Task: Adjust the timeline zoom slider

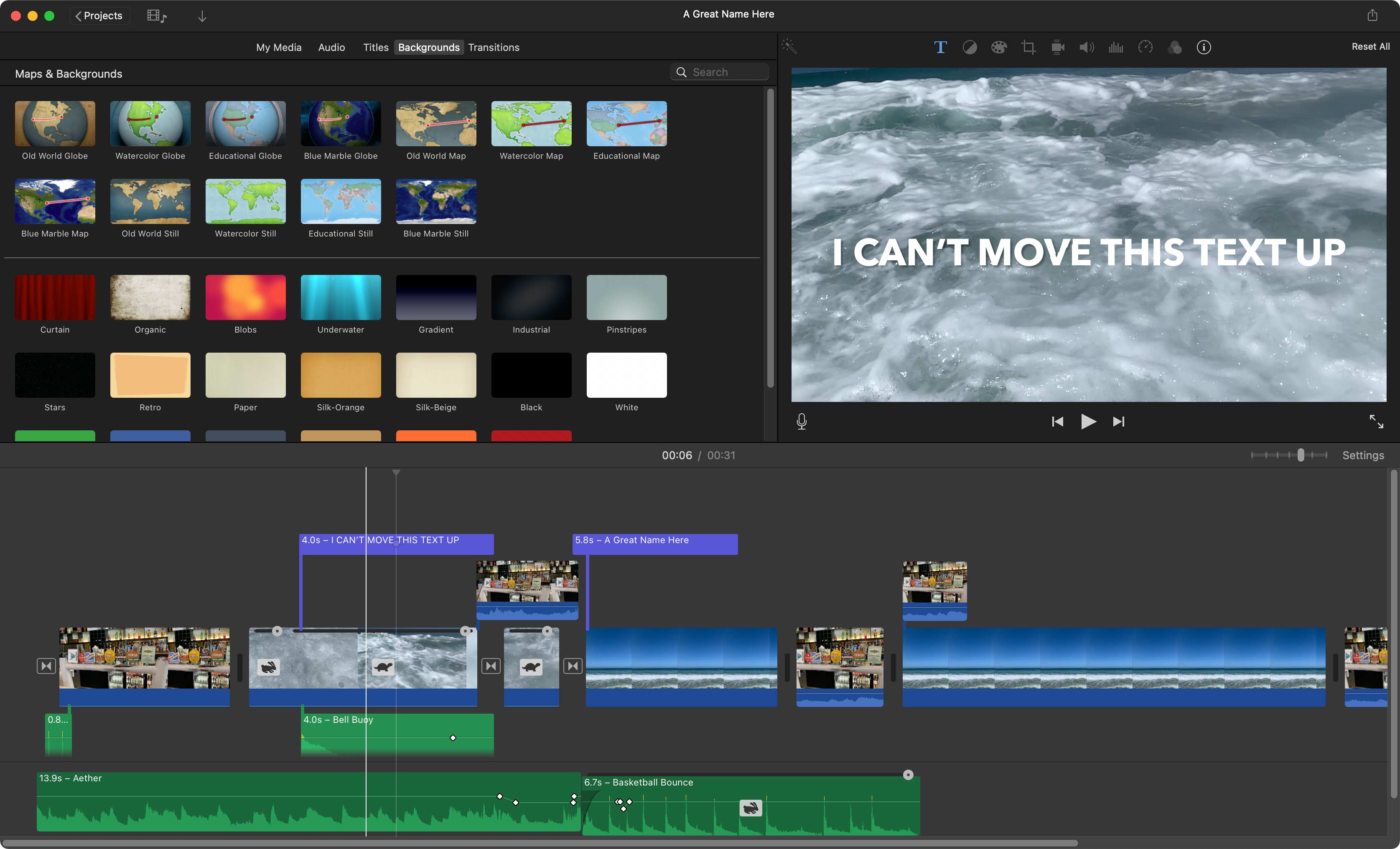Action: 1301,455
